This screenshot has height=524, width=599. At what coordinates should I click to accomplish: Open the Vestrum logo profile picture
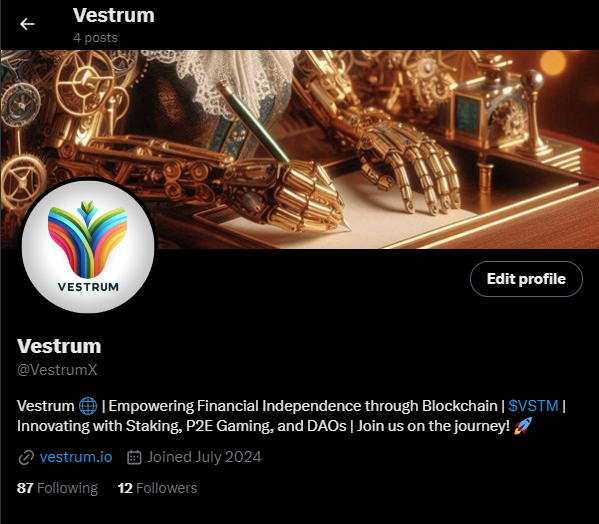click(88, 247)
